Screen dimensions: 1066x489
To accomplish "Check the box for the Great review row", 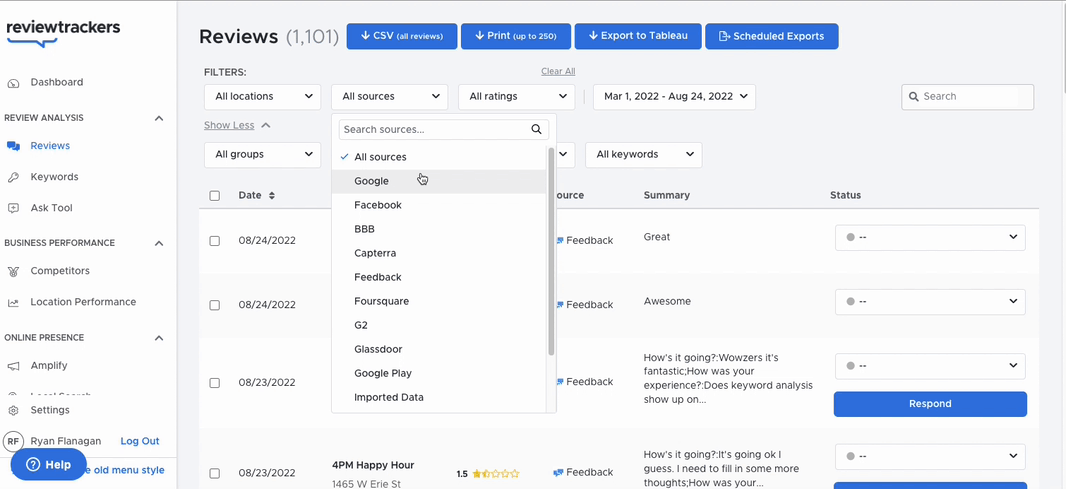I will pos(215,241).
